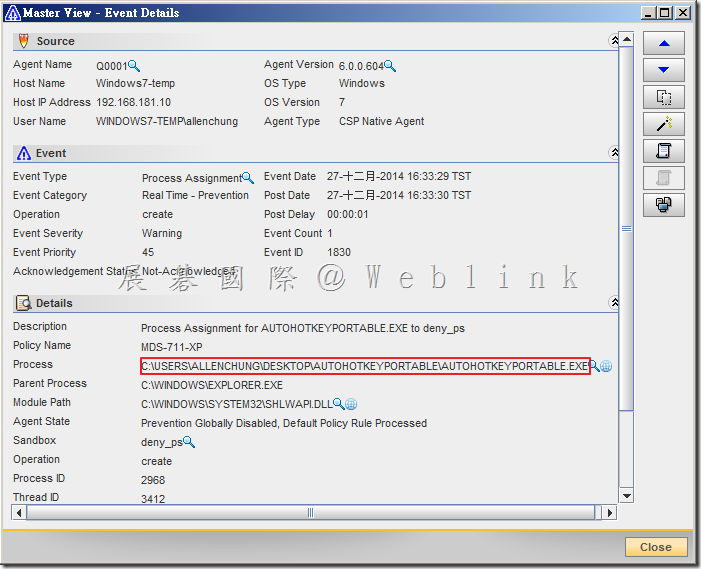
Task: Click the previous event up-arrow button
Action: coord(663,43)
